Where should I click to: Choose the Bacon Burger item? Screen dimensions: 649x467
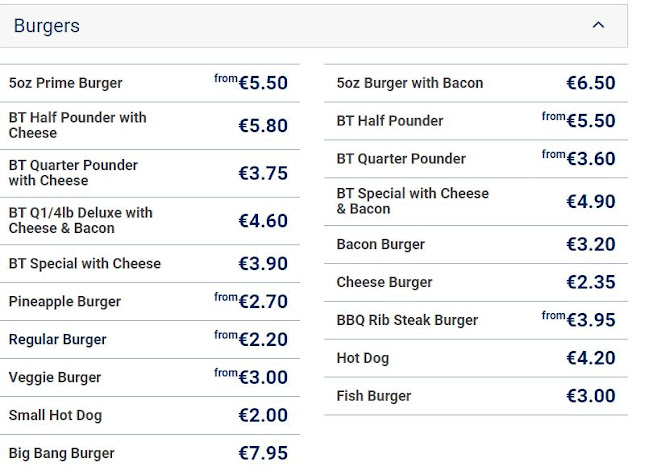click(381, 245)
